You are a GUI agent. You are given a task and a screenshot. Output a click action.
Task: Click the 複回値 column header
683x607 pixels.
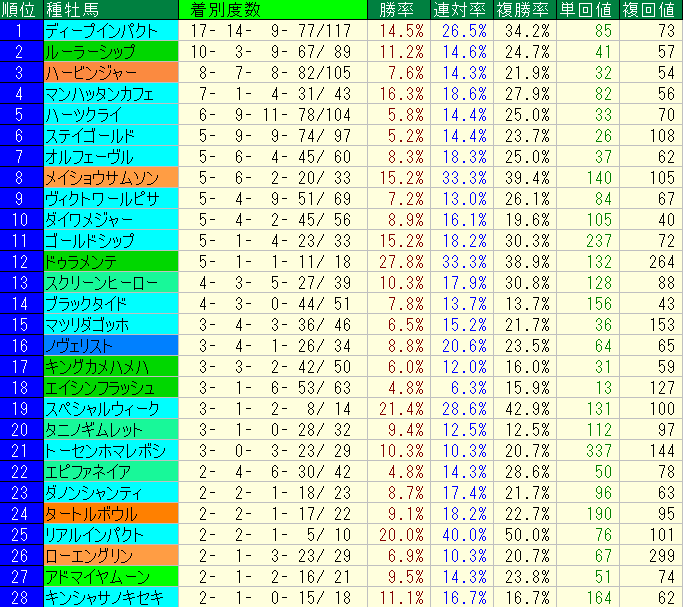[651, 10]
